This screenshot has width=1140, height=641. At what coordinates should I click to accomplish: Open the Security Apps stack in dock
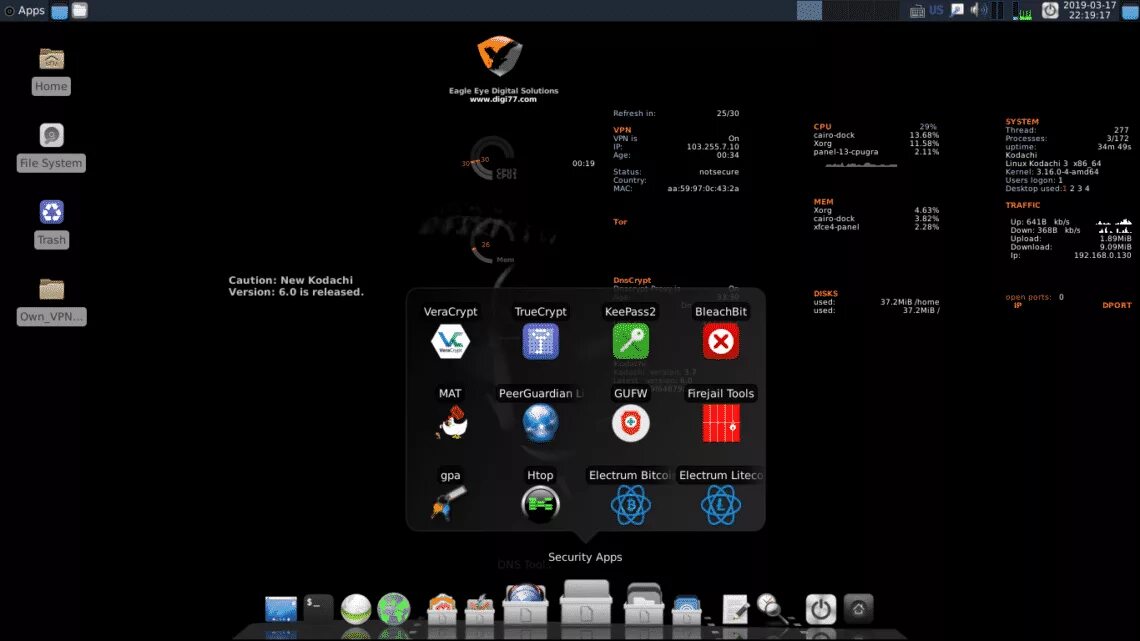click(x=586, y=602)
